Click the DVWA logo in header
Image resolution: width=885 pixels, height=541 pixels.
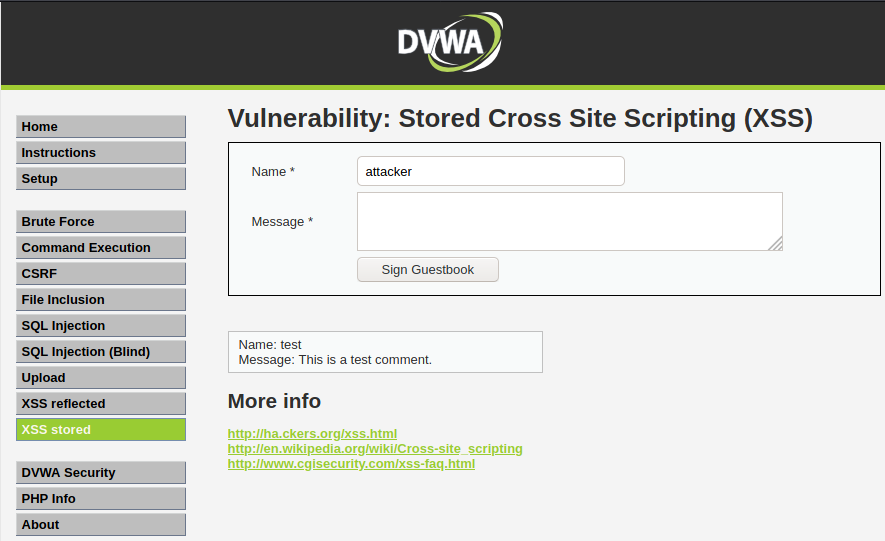click(x=450, y=42)
